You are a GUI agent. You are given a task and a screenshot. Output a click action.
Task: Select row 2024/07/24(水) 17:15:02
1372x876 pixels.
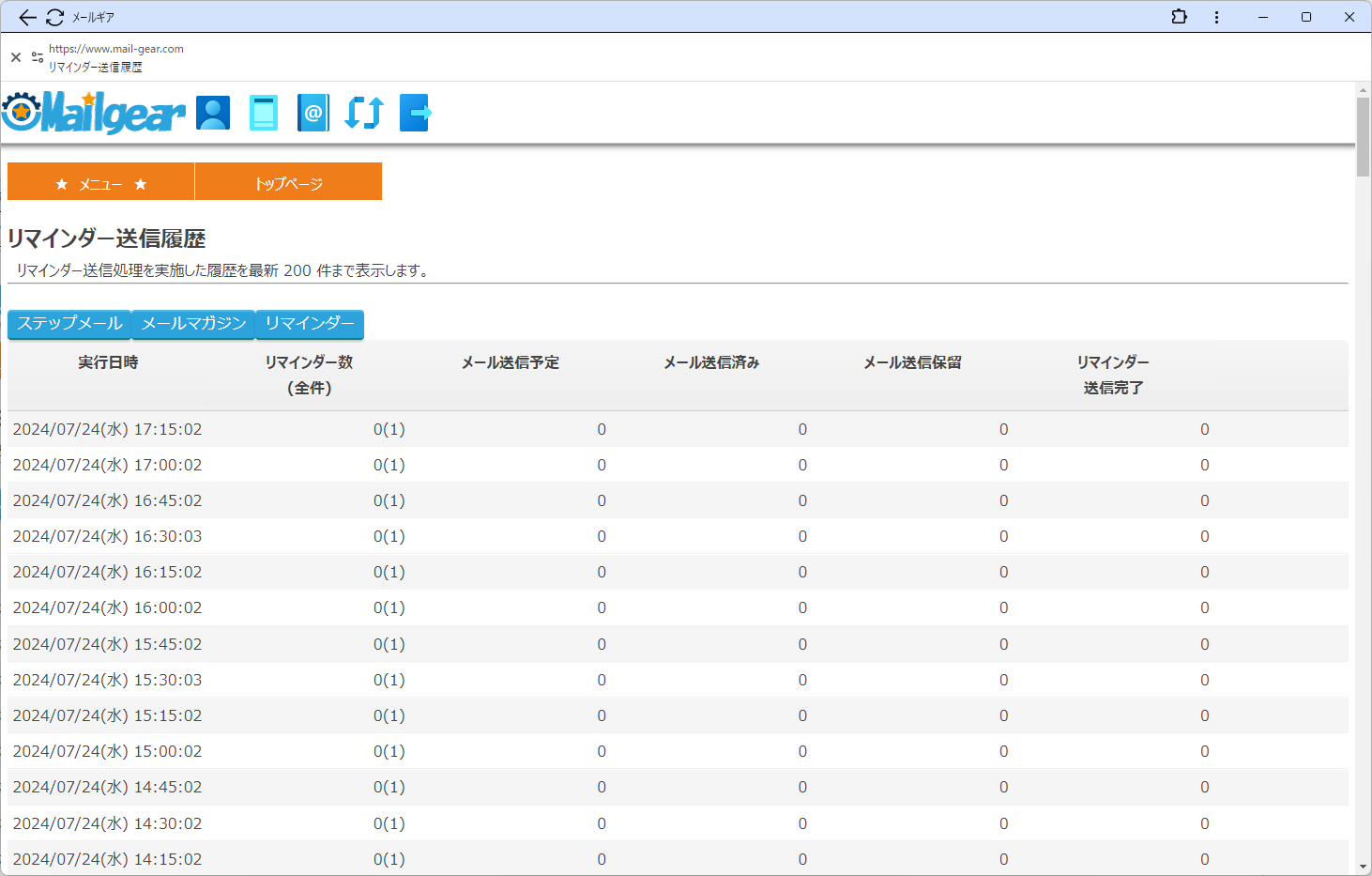tap(678, 429)
